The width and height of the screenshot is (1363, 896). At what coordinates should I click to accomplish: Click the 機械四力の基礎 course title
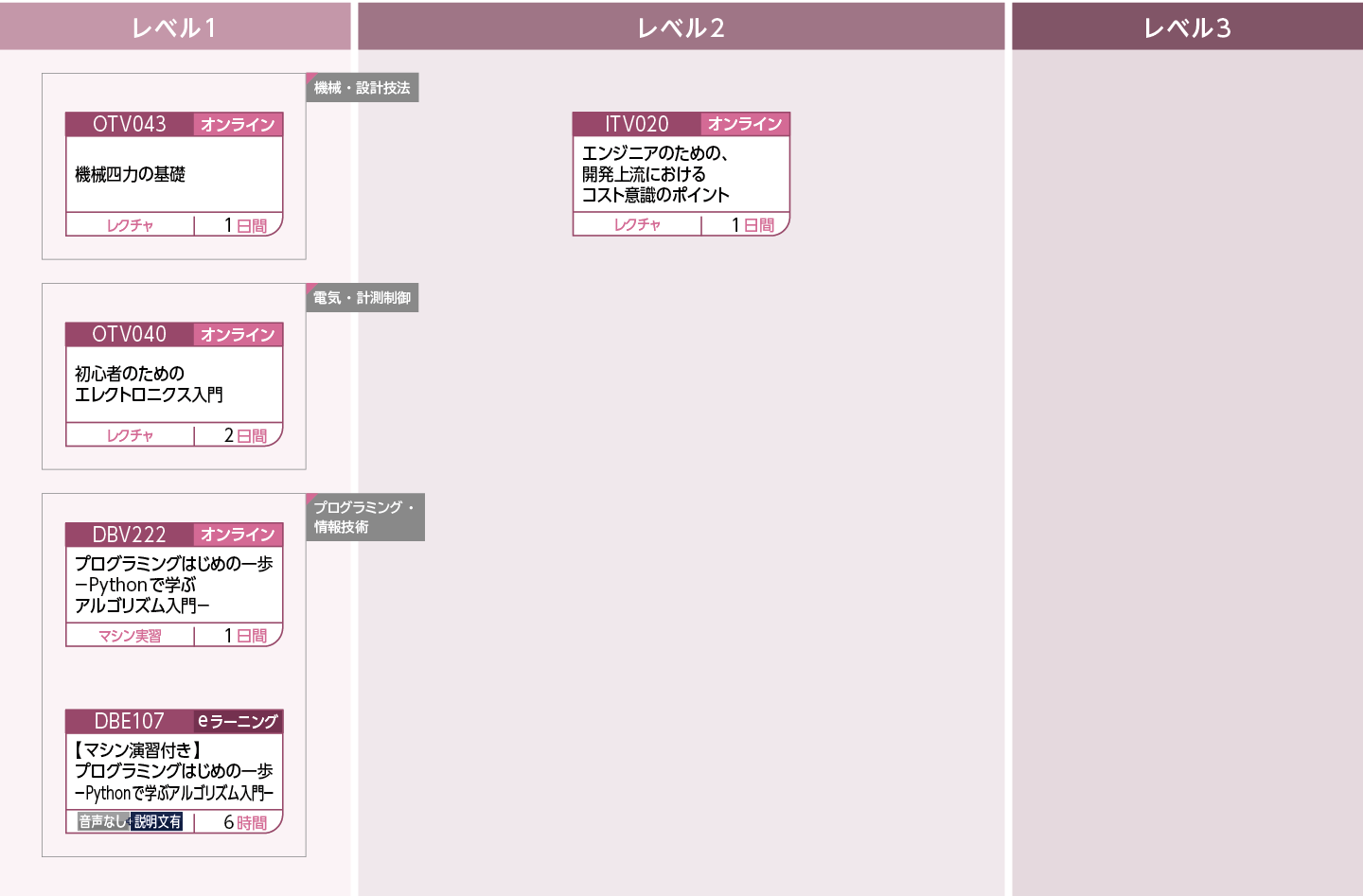pyautogui.click(x=131, y=174)
